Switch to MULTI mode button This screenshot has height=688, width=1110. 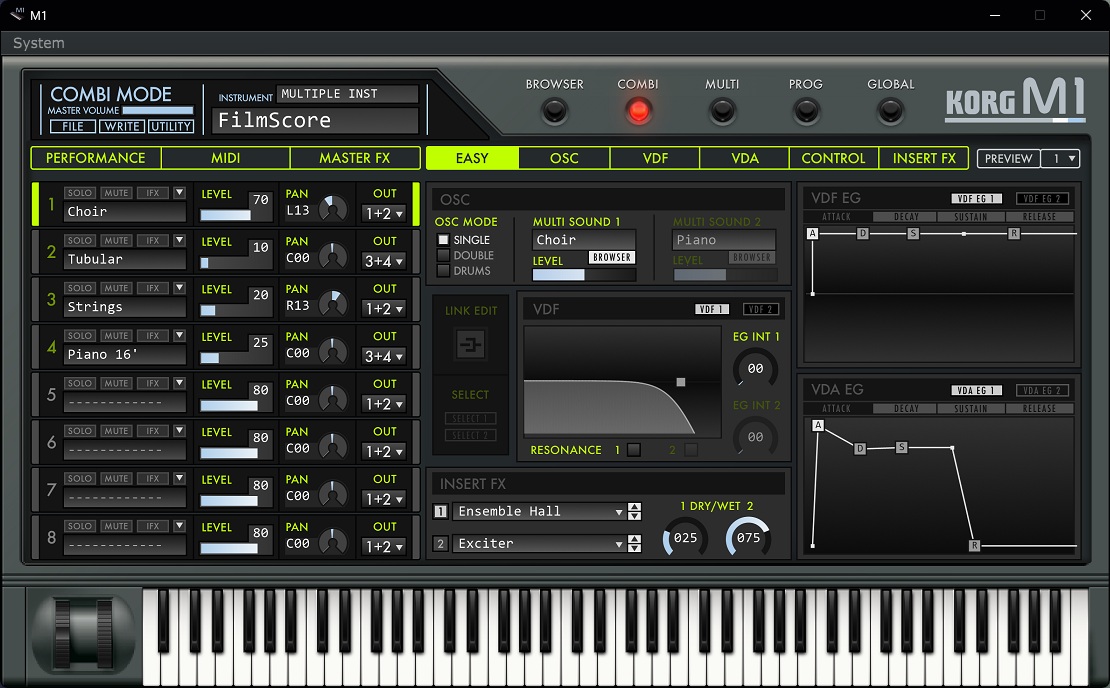(x=722, y=111)
